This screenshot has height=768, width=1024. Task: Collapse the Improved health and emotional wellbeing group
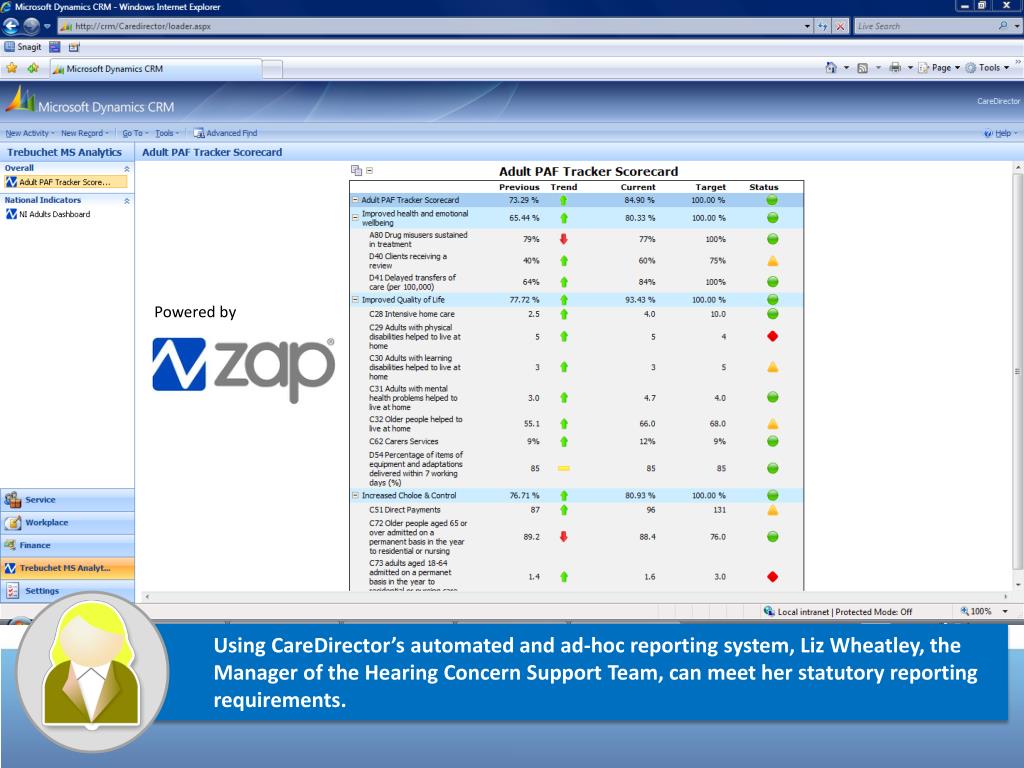point(355,217)
